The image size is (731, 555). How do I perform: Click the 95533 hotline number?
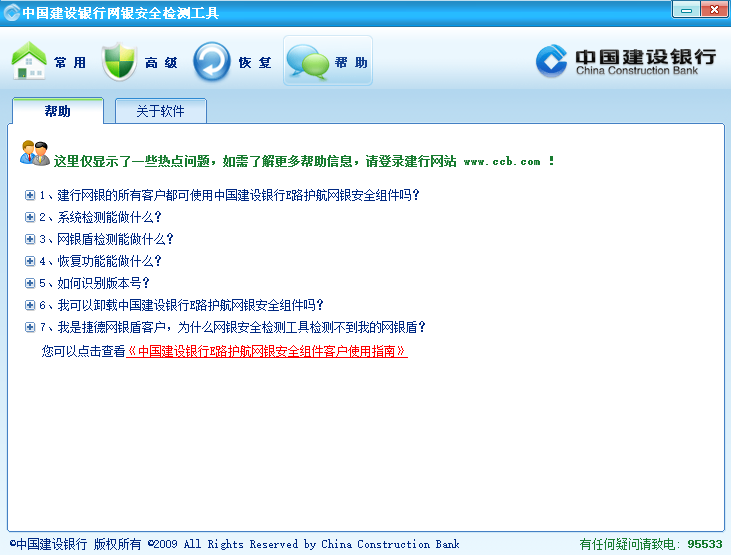coord(704,544)
